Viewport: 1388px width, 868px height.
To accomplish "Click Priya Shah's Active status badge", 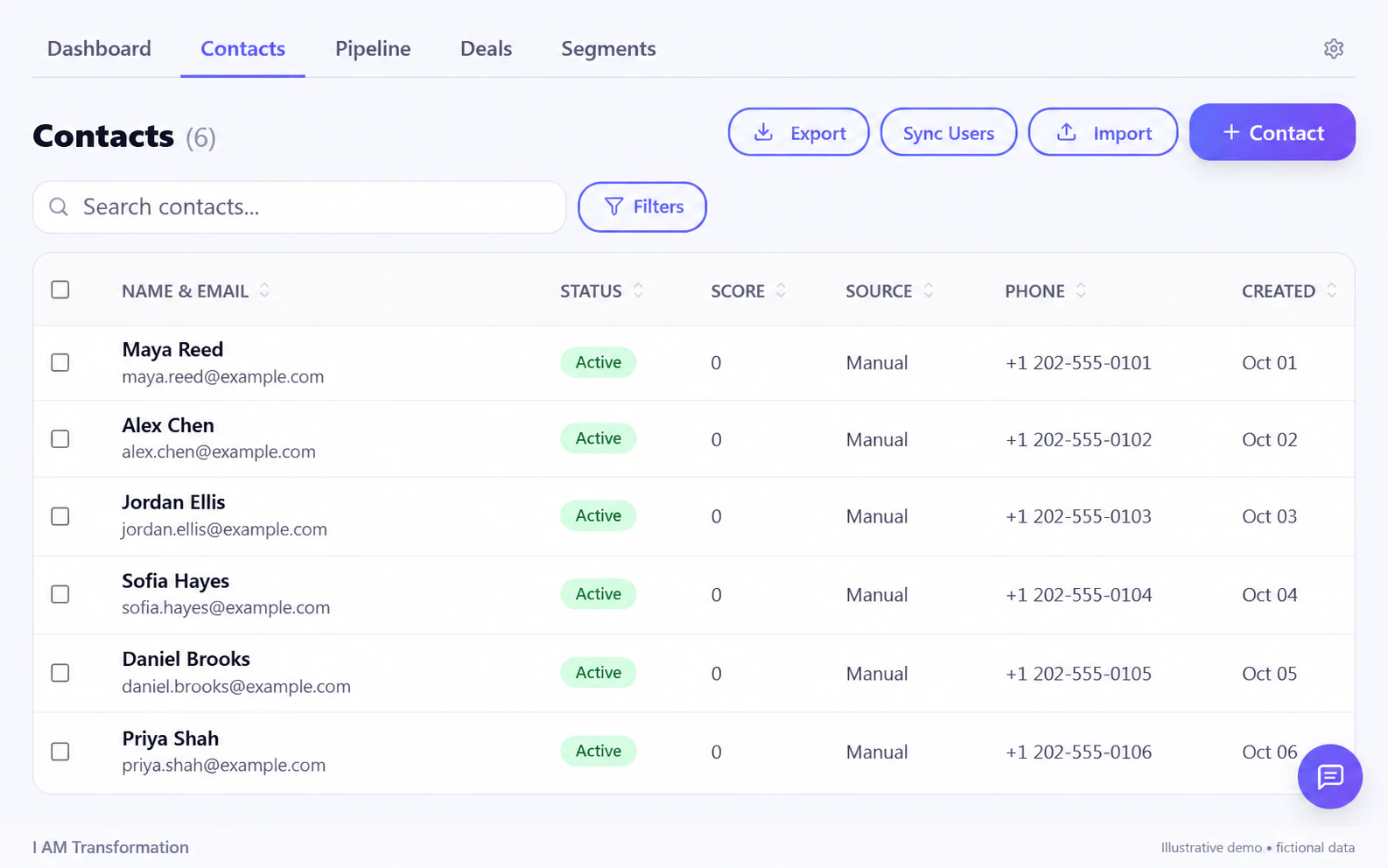I will 599,751.
